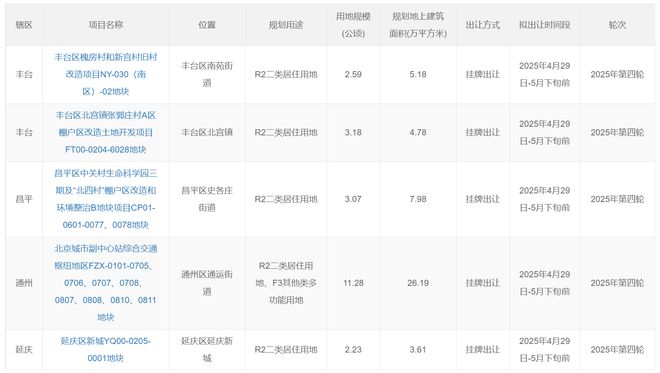660x373 pixels.
Task: Click the 位置 column header
Action: [207, 25]
